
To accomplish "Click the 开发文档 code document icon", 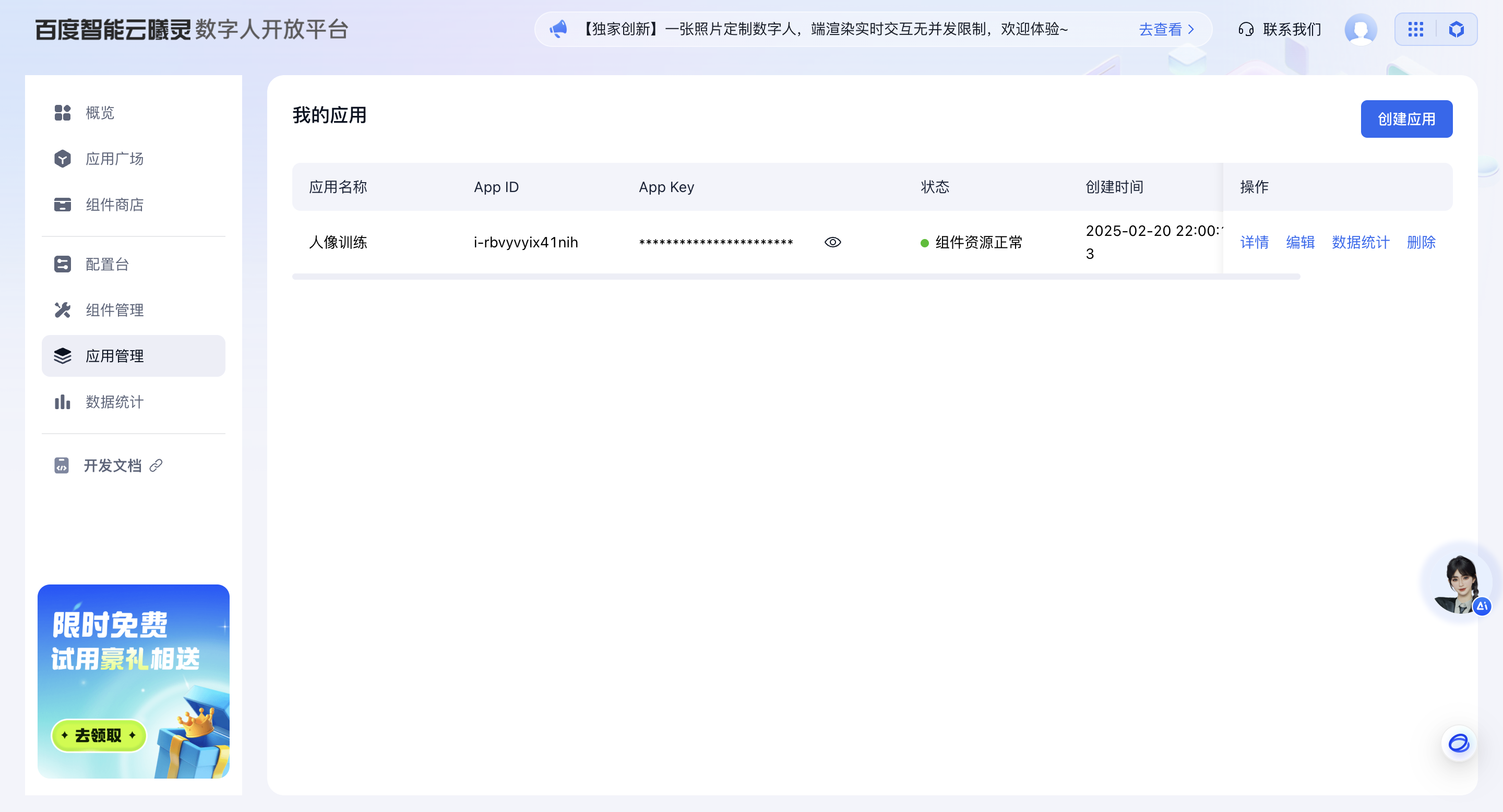I will [61, 465].
